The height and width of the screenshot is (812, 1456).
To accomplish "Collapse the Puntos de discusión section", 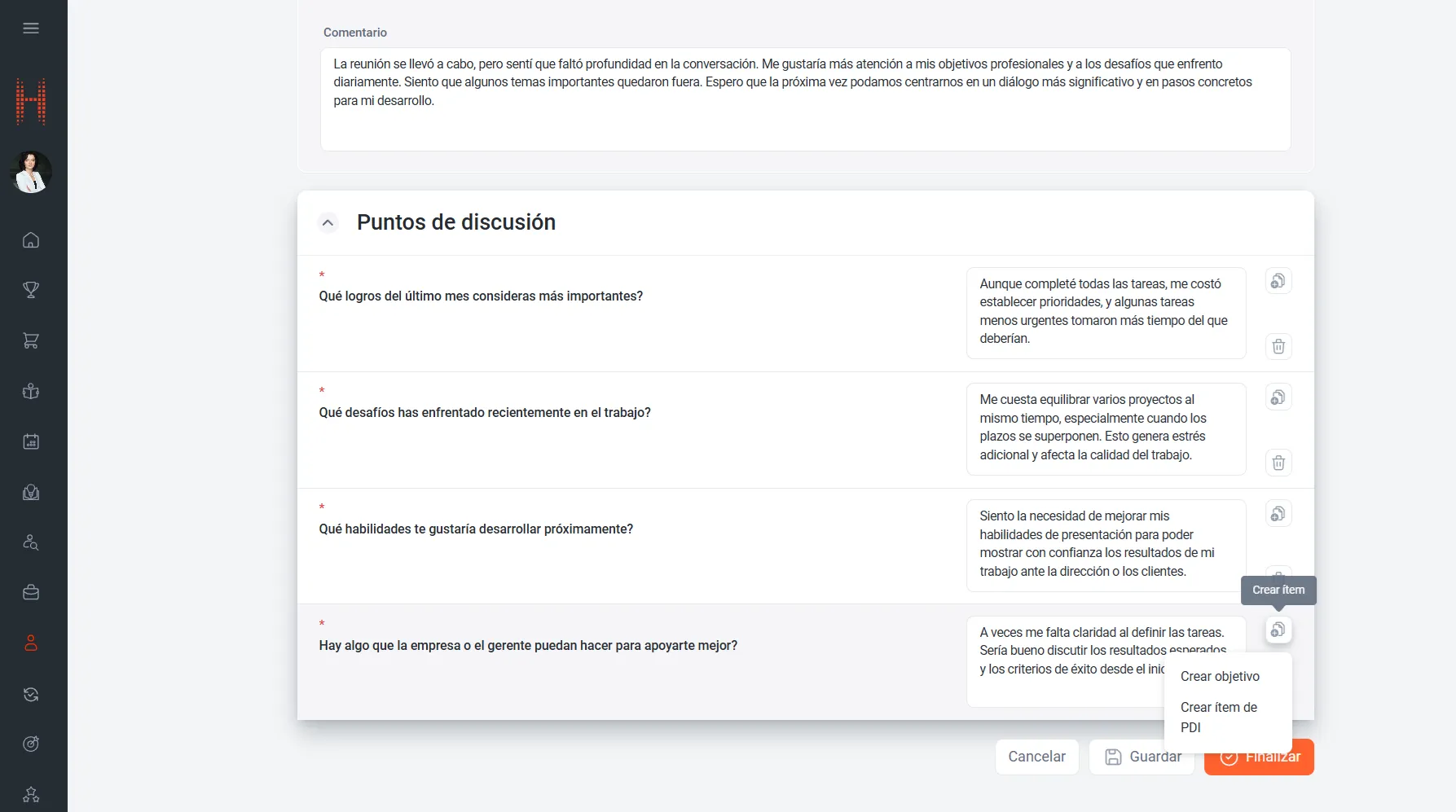I will point(328,222).
